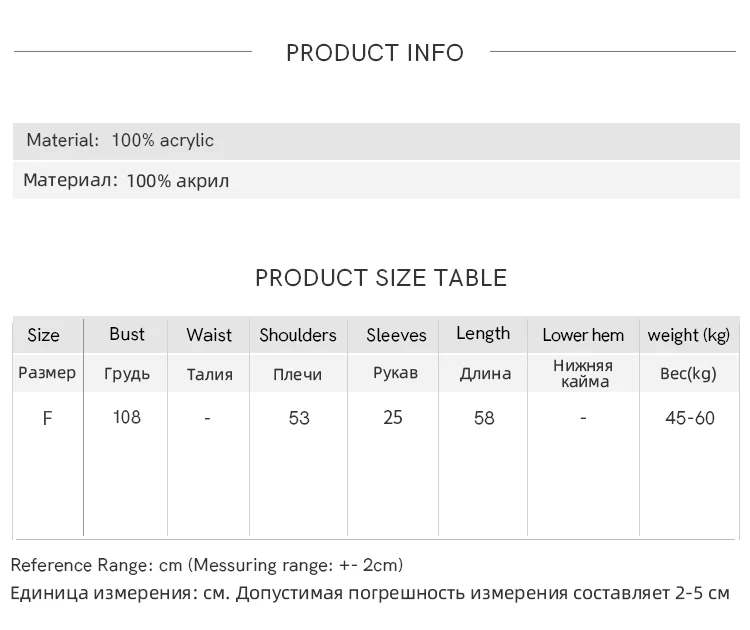Image resolution: width=750 pixels, height=630 pixels.
Task: Click the PRODUCT INFO heading
Action: (375, 53)
